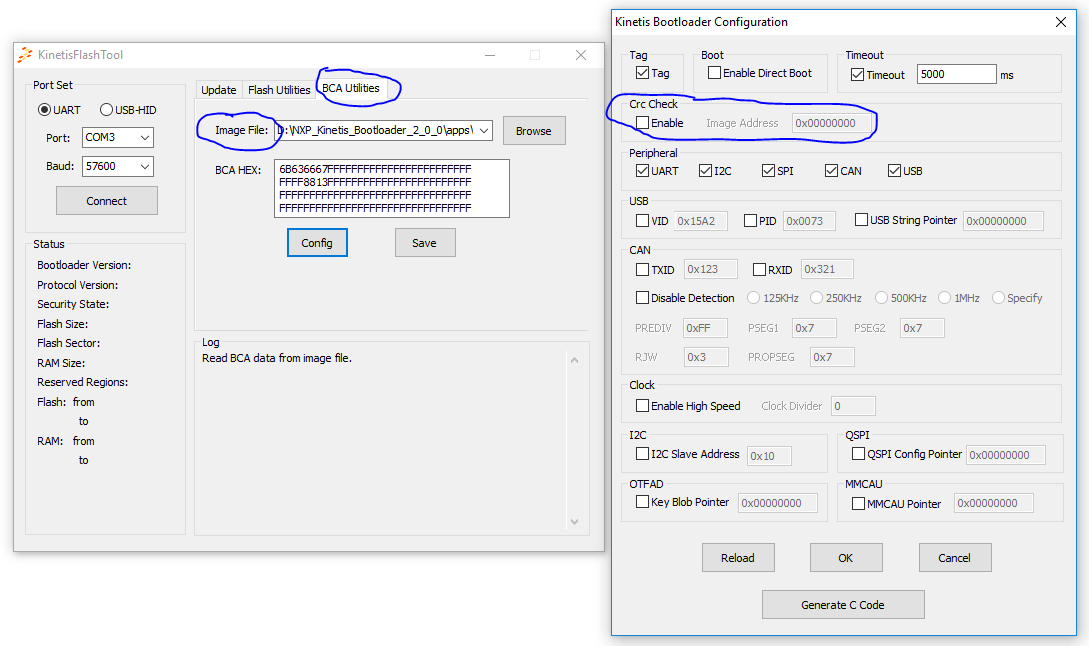This screenshot has height=646, width=1089.
Task: Click the RXID value field 0x321
Action: pyautogui.click(x=827, y=269)
